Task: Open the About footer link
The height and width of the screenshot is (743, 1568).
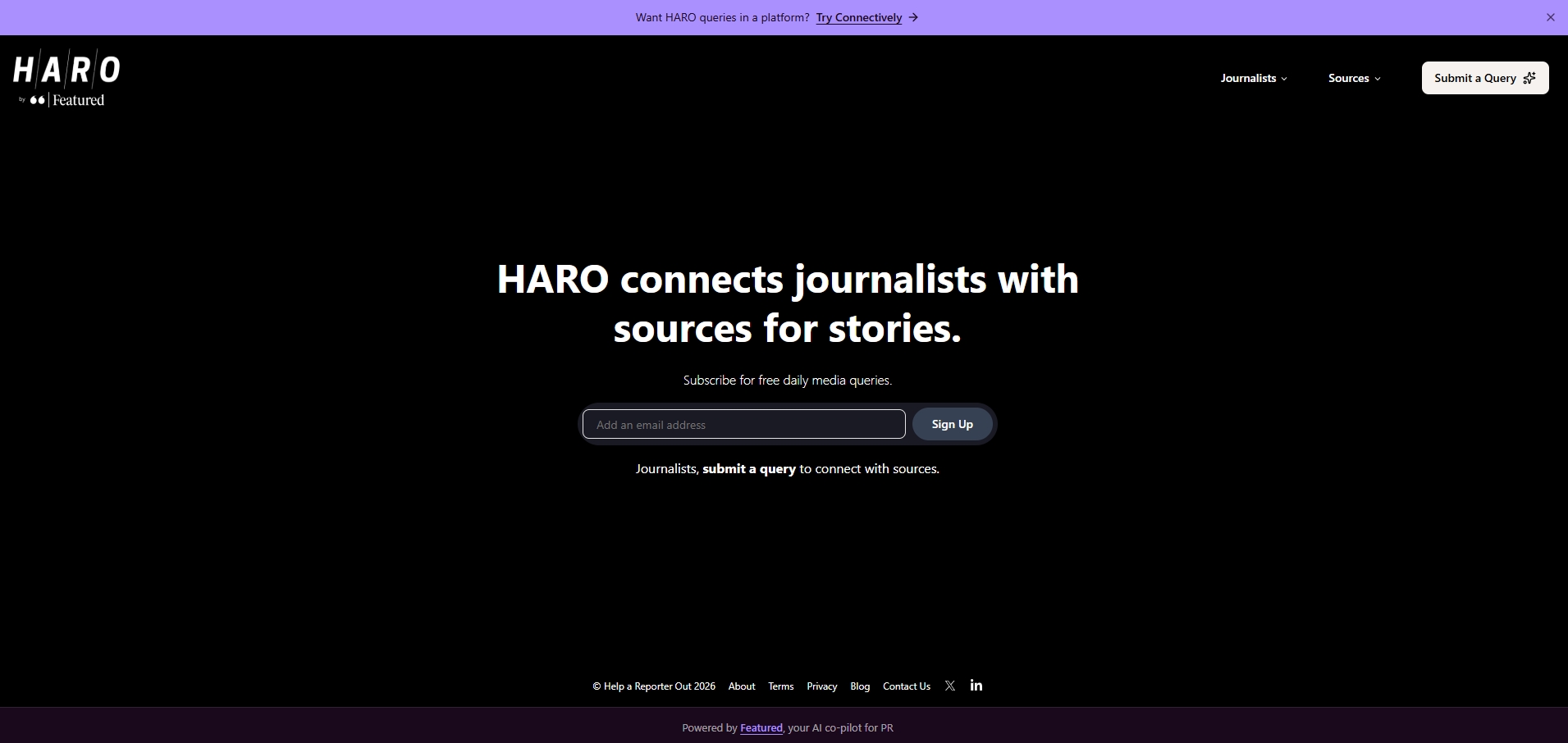Action: tap(742, 686)
